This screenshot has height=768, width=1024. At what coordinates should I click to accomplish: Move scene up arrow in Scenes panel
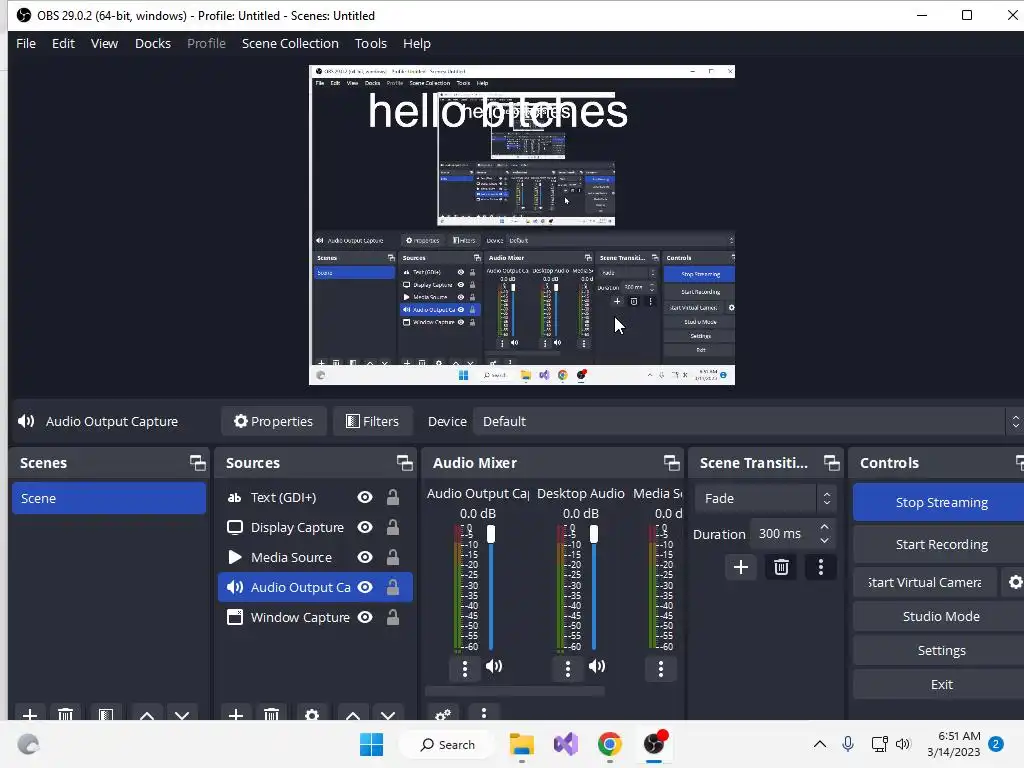147,714
